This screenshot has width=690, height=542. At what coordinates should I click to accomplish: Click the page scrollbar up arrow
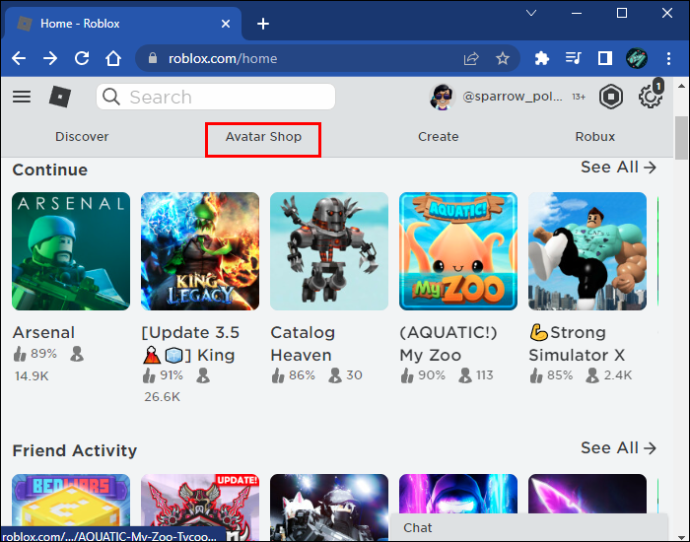tap(682, 86)
